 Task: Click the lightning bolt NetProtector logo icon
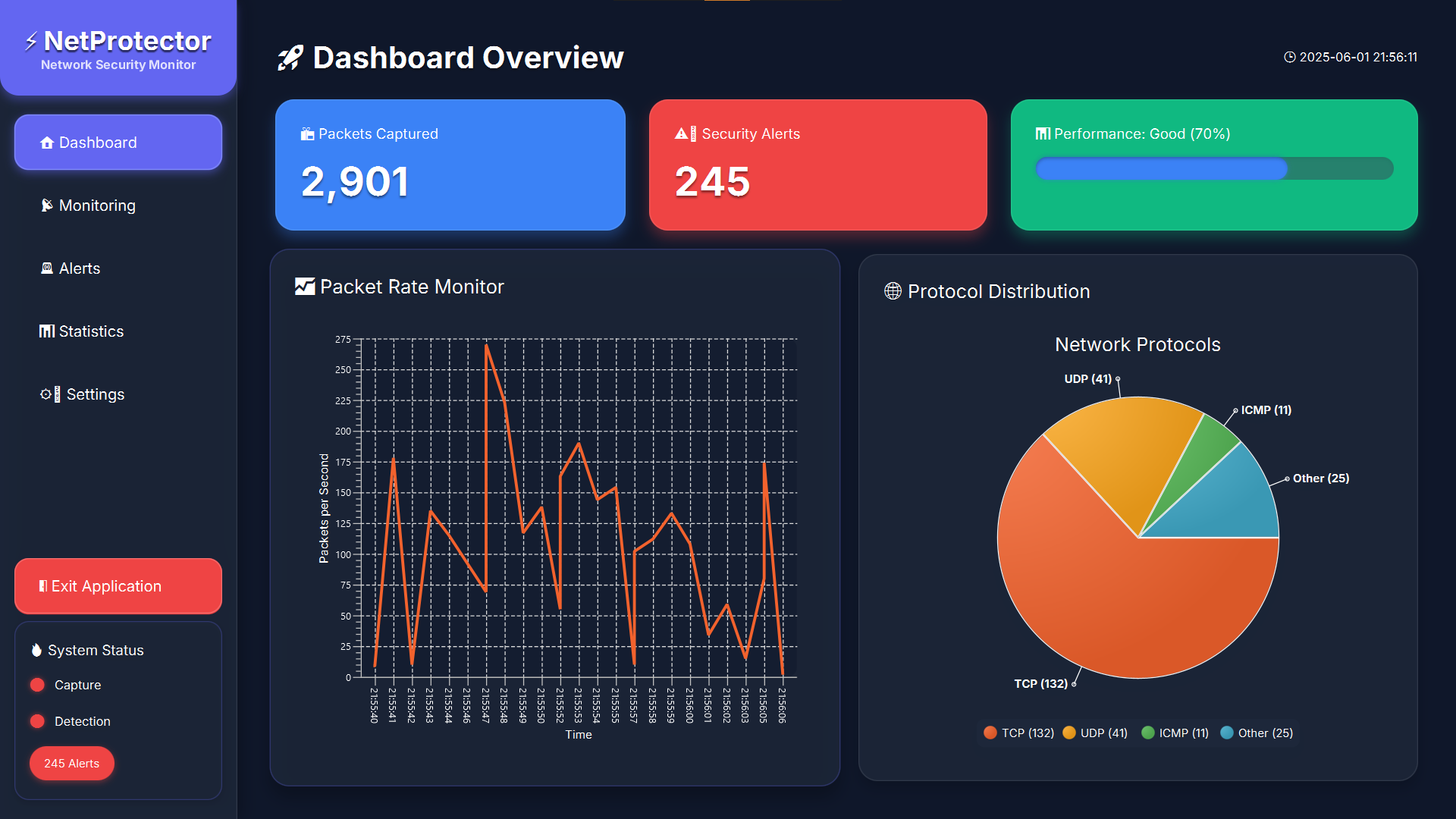tap(31, 41)
